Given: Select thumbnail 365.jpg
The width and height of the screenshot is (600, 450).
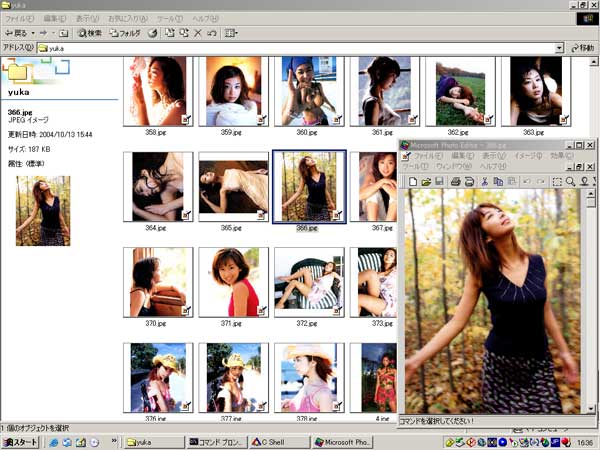Looking at the screenshot, I should 233,187.
